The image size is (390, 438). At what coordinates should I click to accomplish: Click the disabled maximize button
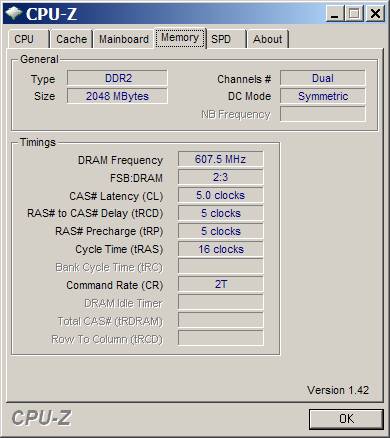pyautogui.click(x=354, y=14)
